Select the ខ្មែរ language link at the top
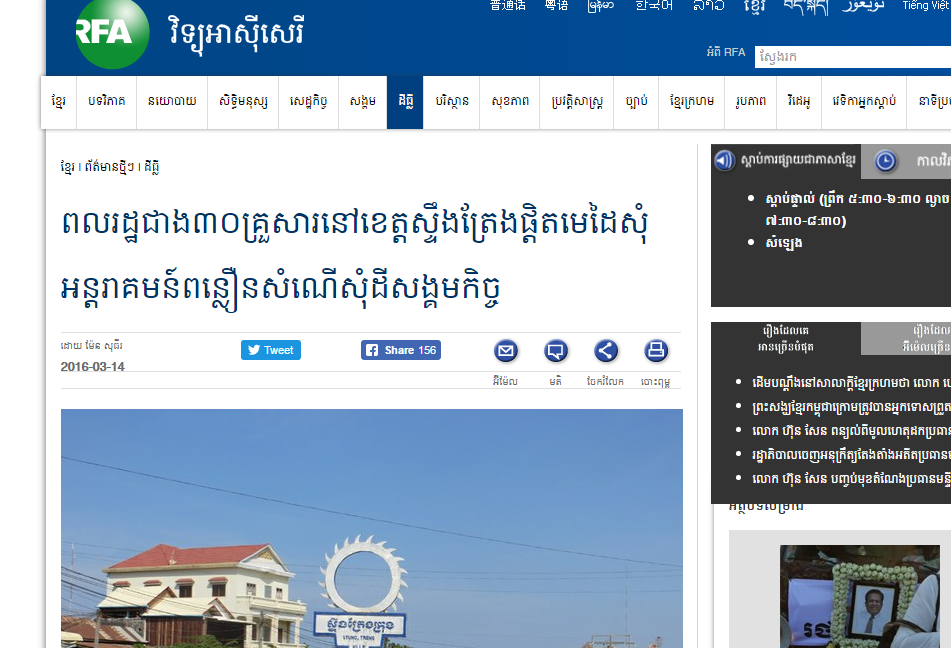The height and width of the screenshot is (648, 951). click(754, 6)
